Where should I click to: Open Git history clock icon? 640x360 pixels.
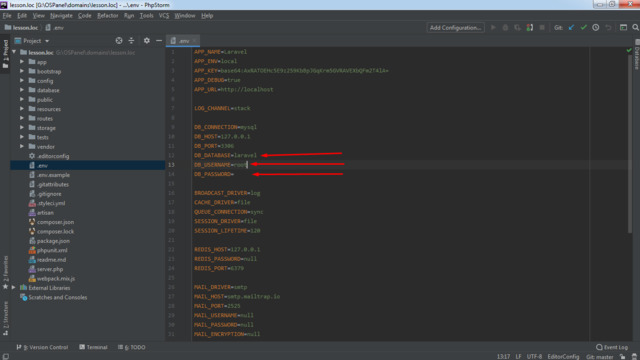596,28
